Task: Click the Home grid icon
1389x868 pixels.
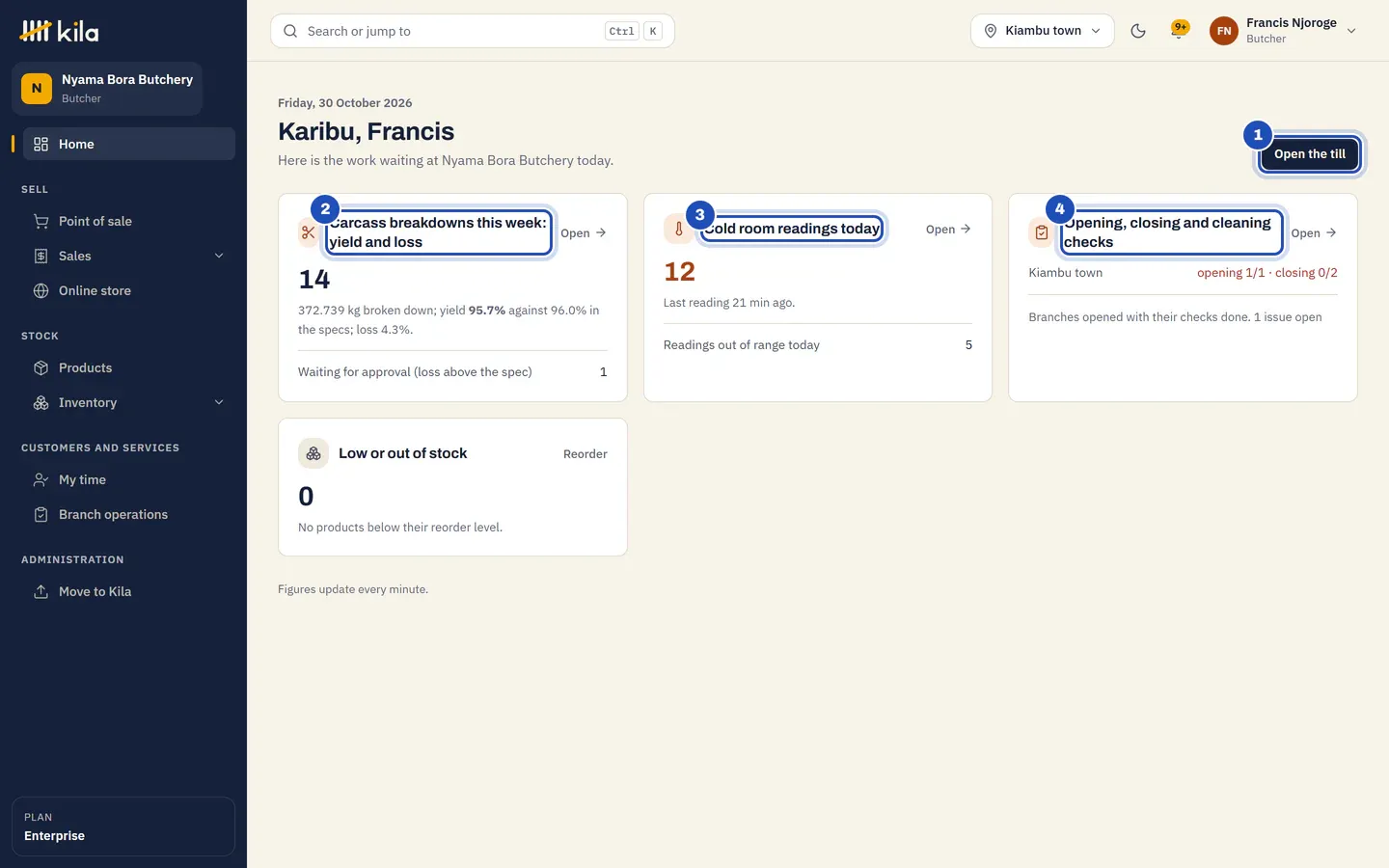Action: coord(41,144)
